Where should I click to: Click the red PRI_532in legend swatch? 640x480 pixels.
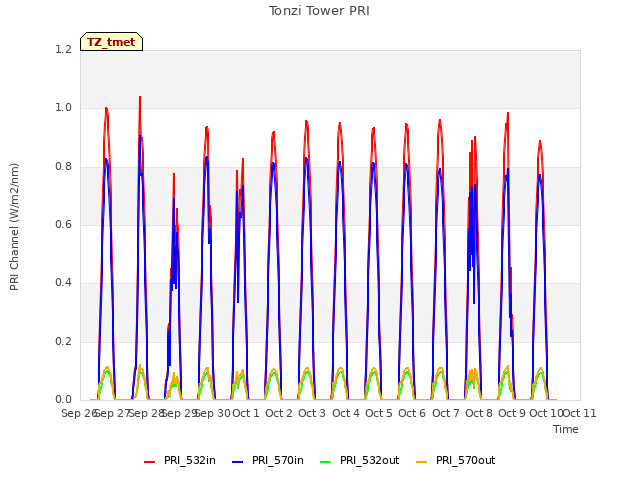pos(149,462)
